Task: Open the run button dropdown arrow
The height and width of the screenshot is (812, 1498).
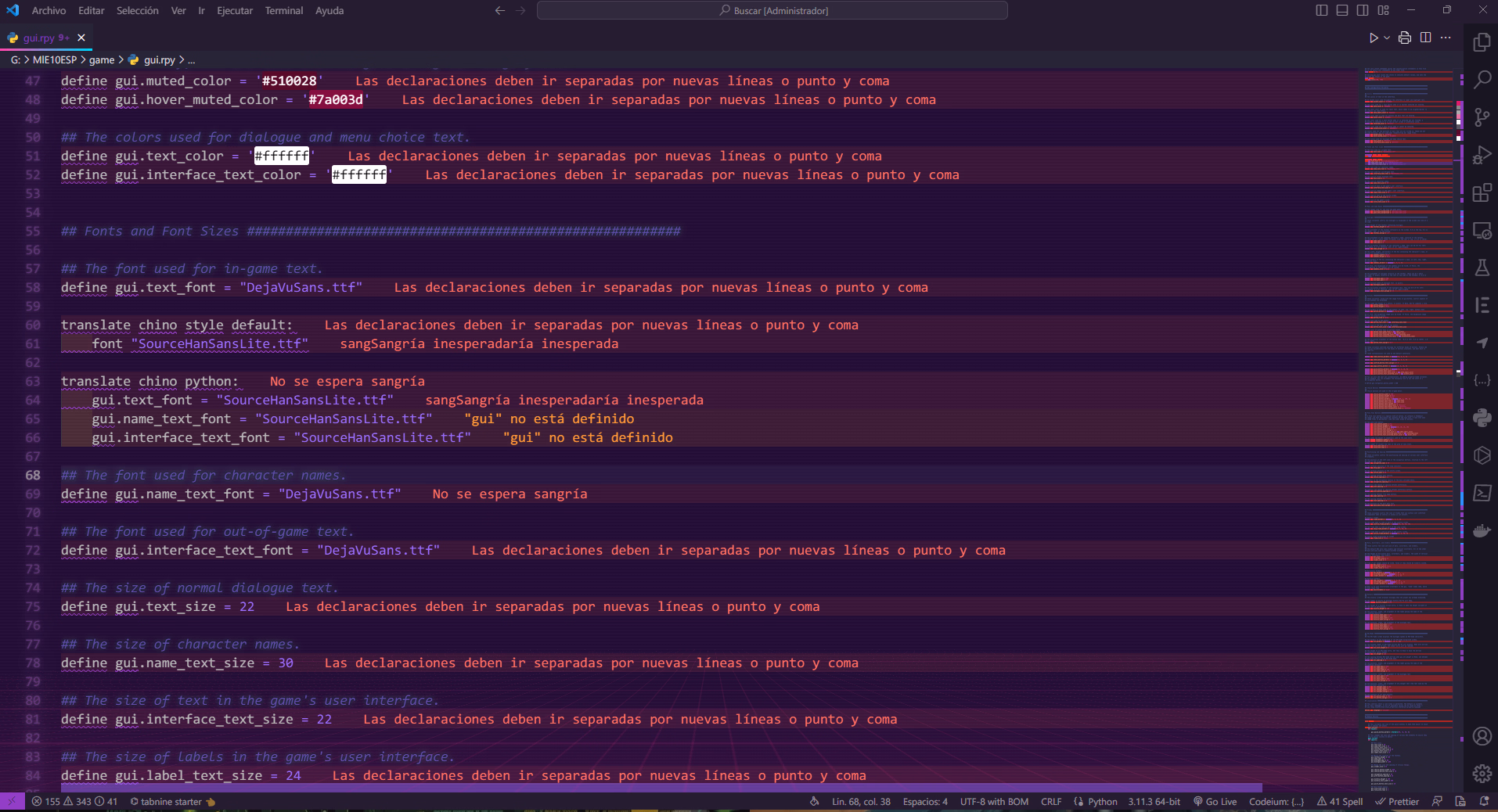Action: click(x=1387, y=37)
